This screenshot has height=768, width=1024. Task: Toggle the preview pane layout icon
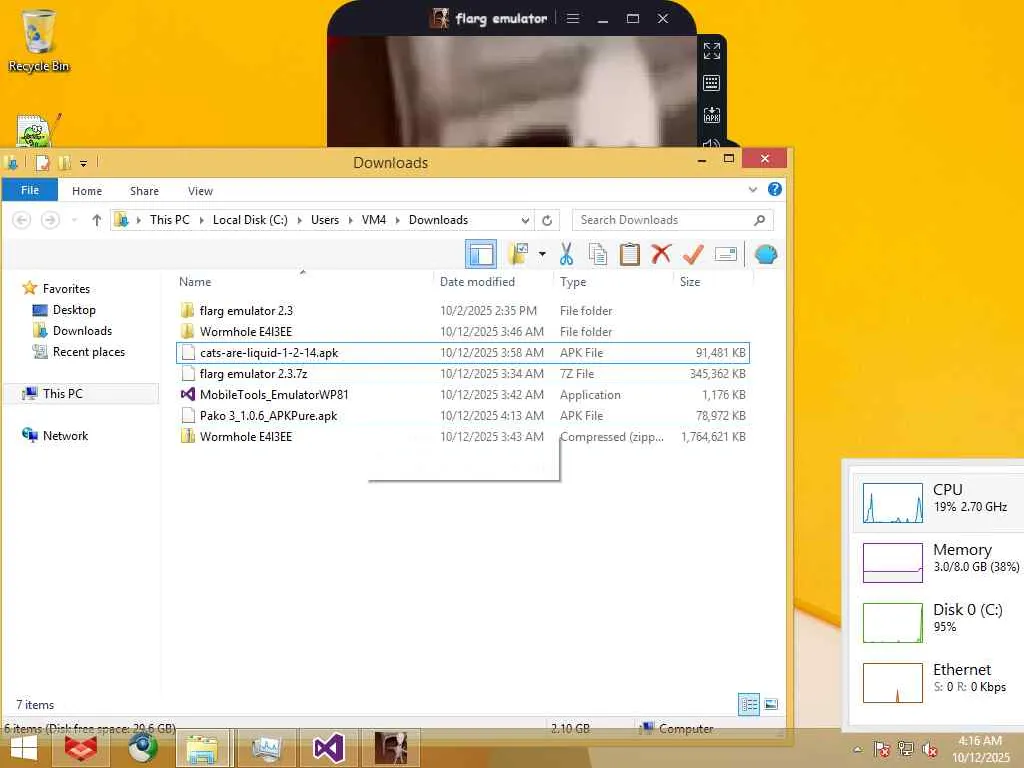481,254
